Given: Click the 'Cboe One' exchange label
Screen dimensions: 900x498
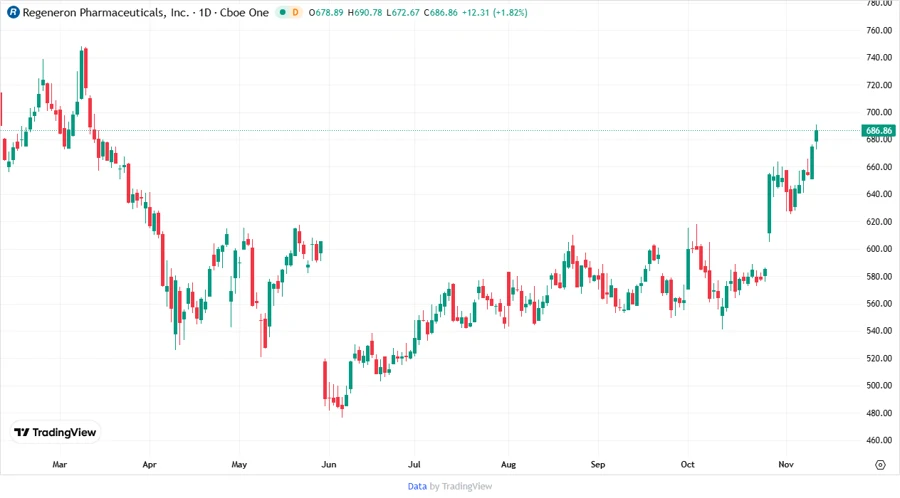Looking at the screenshot, I should [244, 12].
